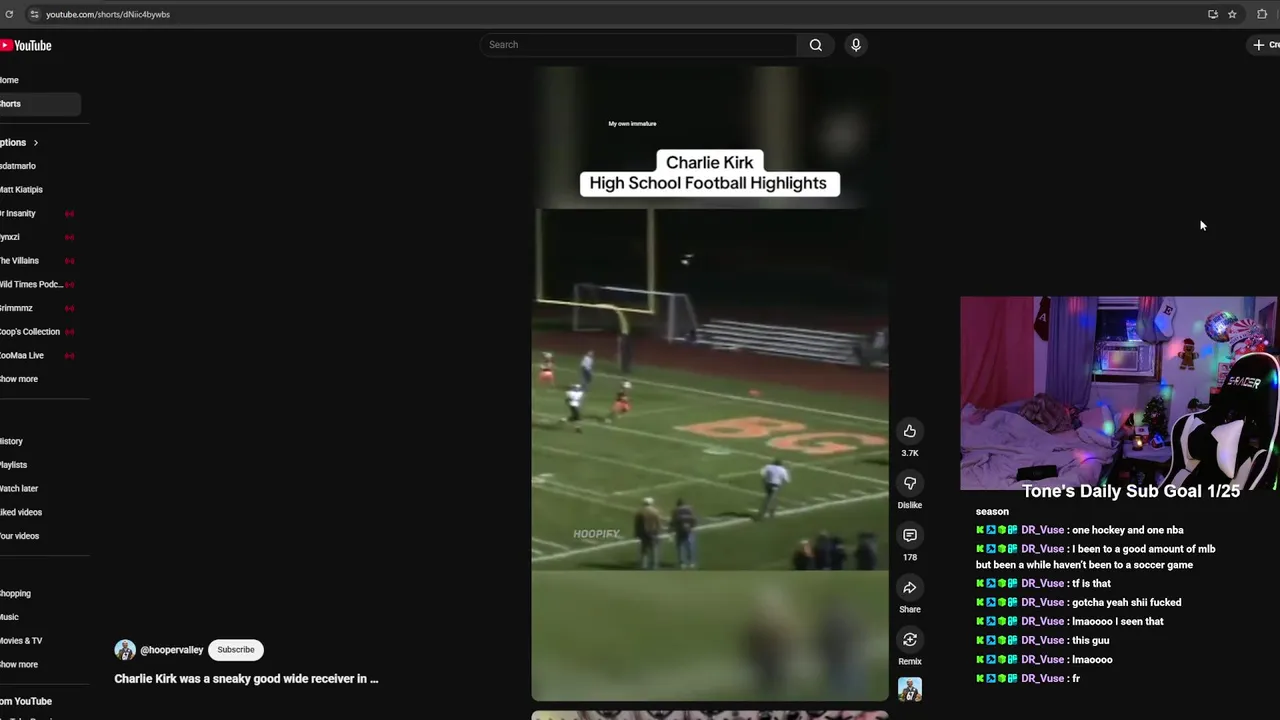Click chat message 'gotcha yeah shii fucked'
1280x720 pixels.
coord(1126,603)
